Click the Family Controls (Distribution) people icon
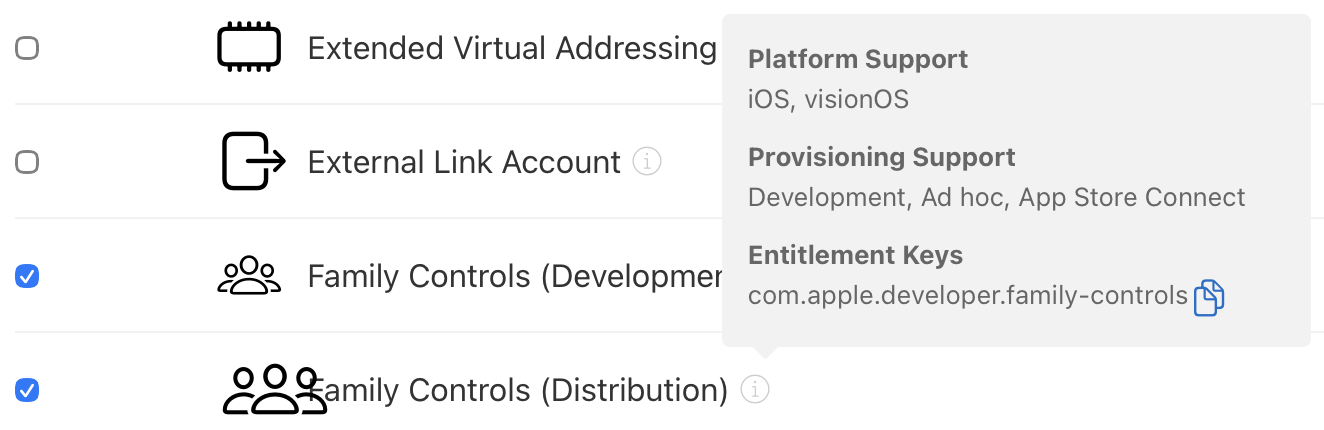 273,390
